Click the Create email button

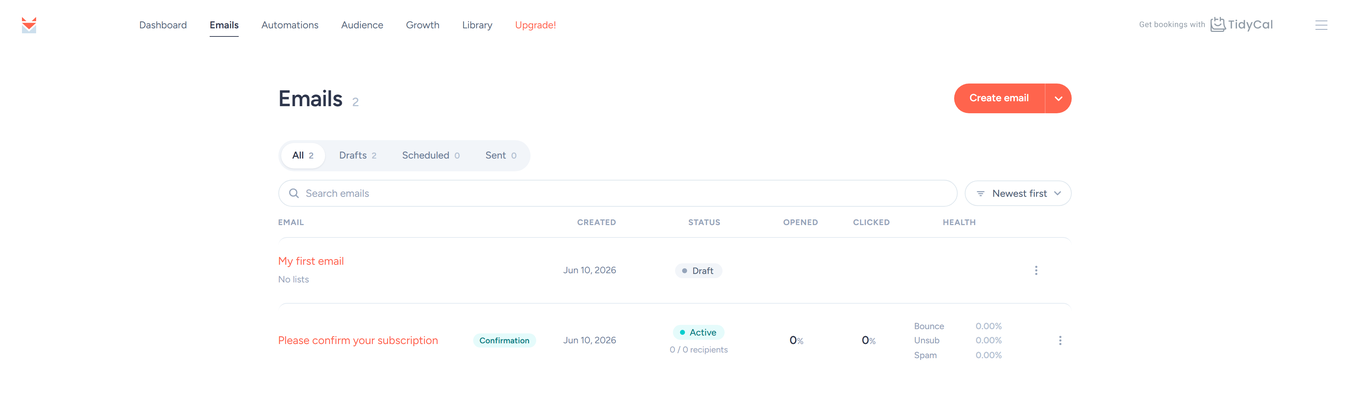(999, 98)
